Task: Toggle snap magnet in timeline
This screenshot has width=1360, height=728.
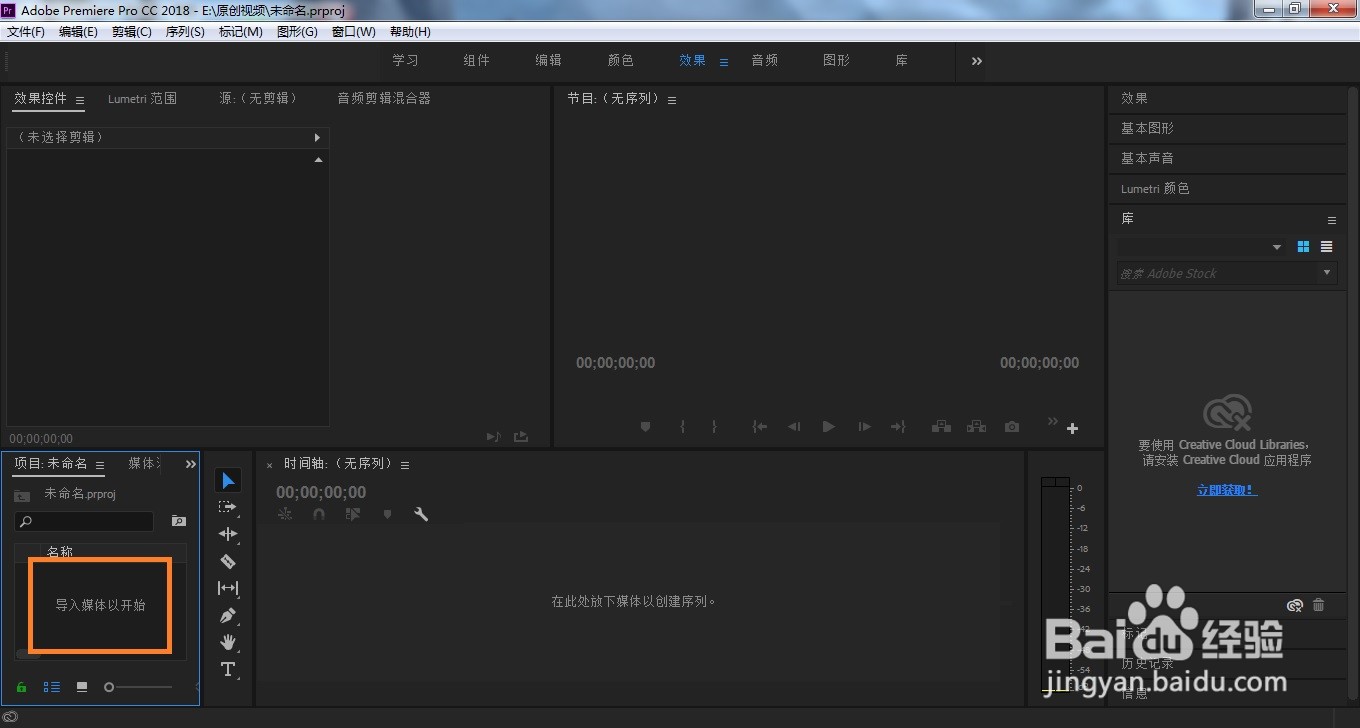Action: (319, 514)
